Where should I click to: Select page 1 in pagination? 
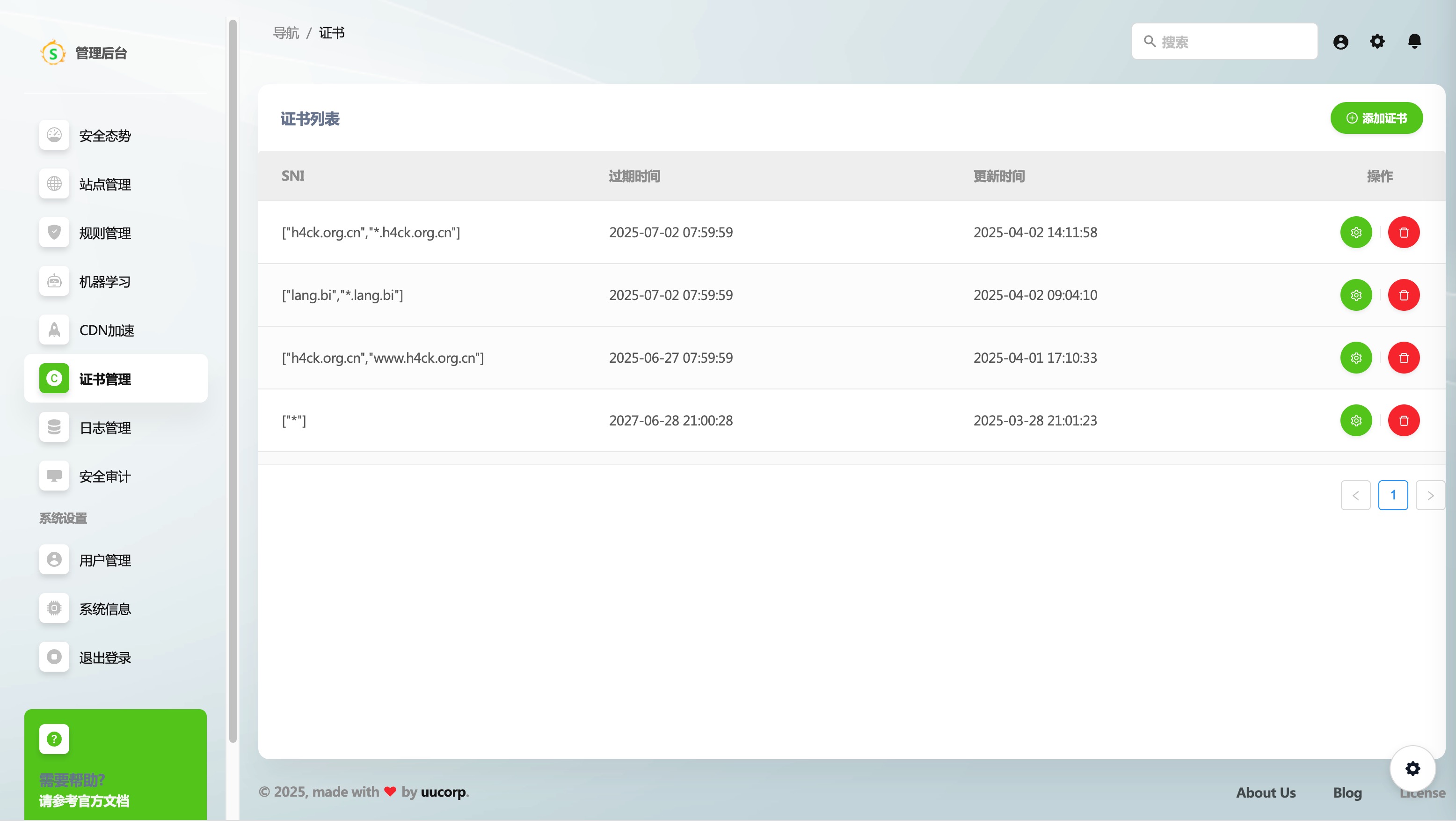pos(1393,495)
